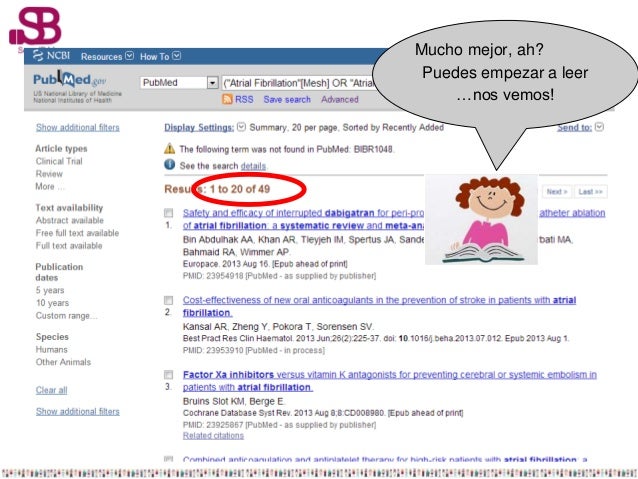
Task: Tick checkbox for result 3 Factor Xa article
Action: [168, 374]
